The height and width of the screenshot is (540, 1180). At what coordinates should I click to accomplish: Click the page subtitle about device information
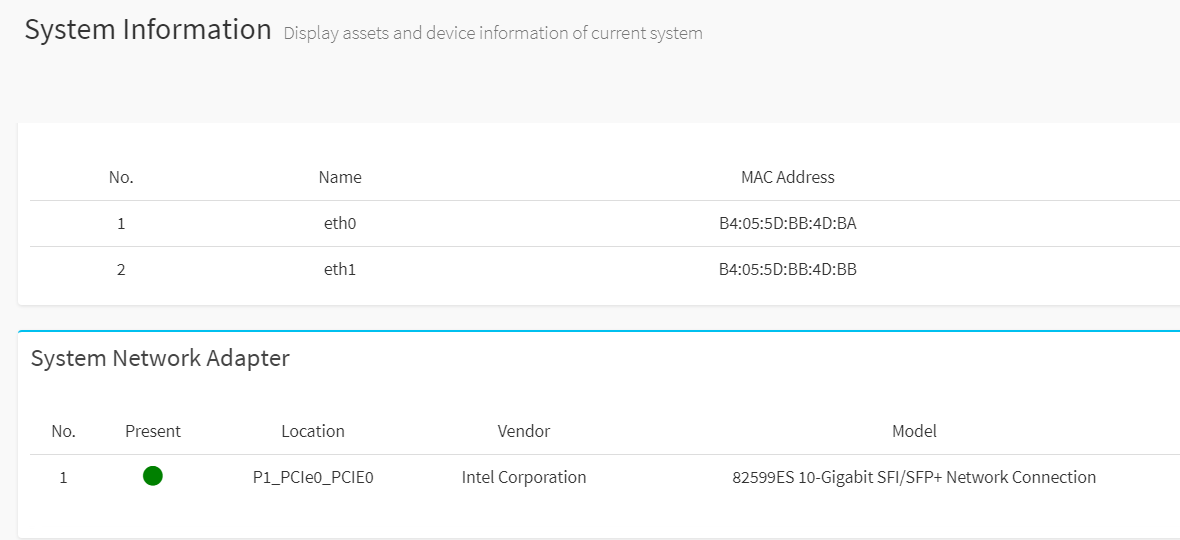click(493, 33)
